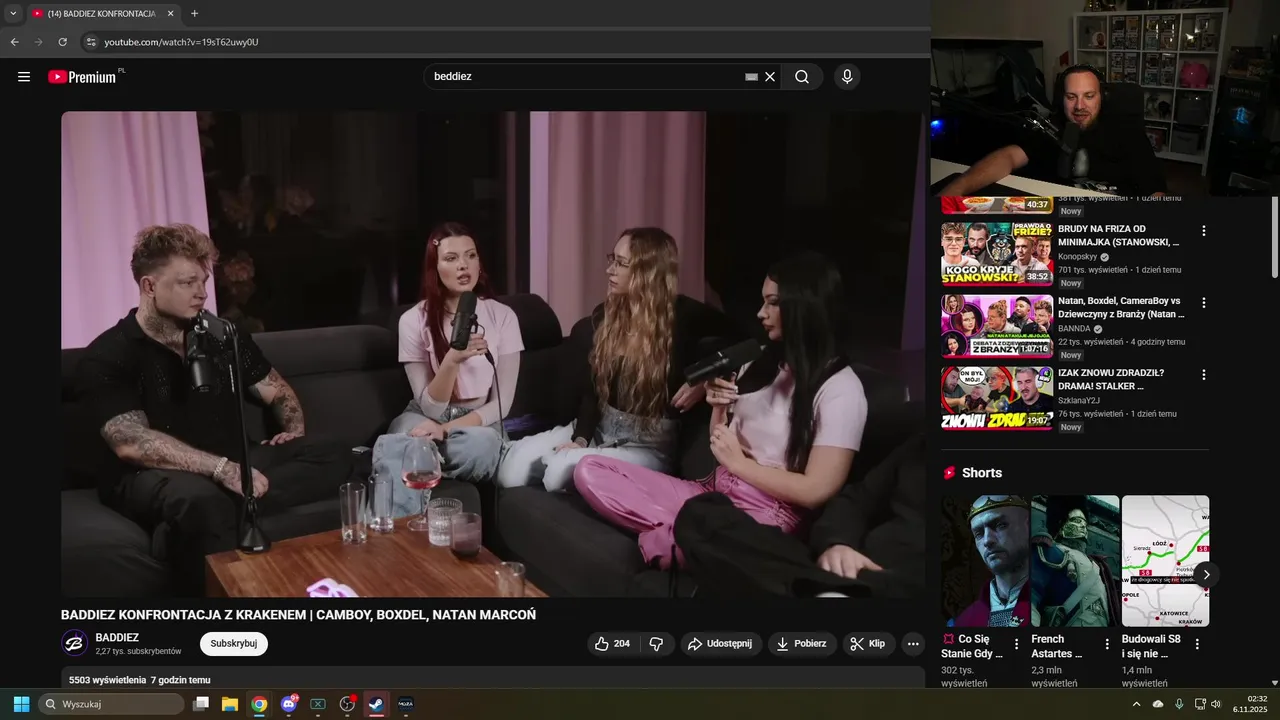Open the SzklanaY2J channel link
Screen dimensions: 1280x720
[1079, 400]
